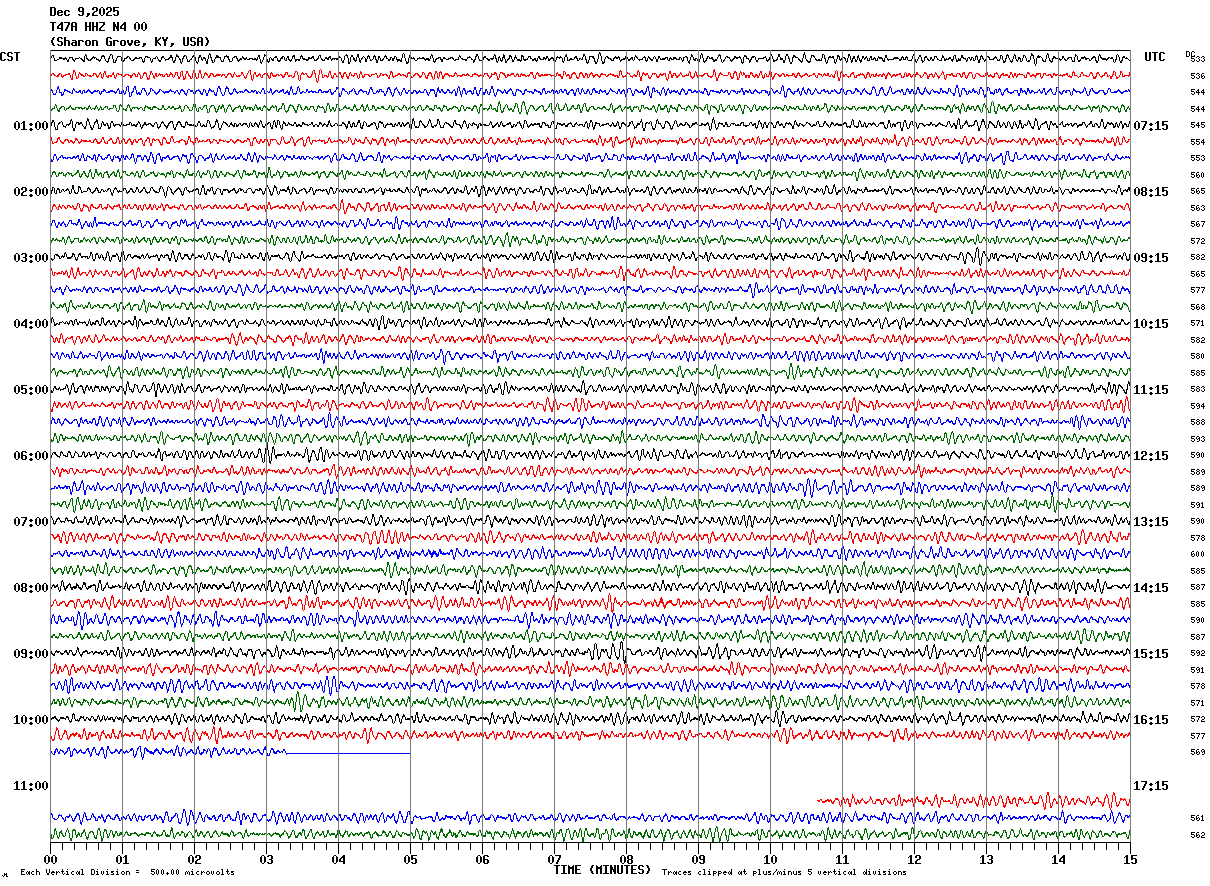Pick minute tick label 14 on axis
1210x886 pixels.
click(x=1058, y=860)
